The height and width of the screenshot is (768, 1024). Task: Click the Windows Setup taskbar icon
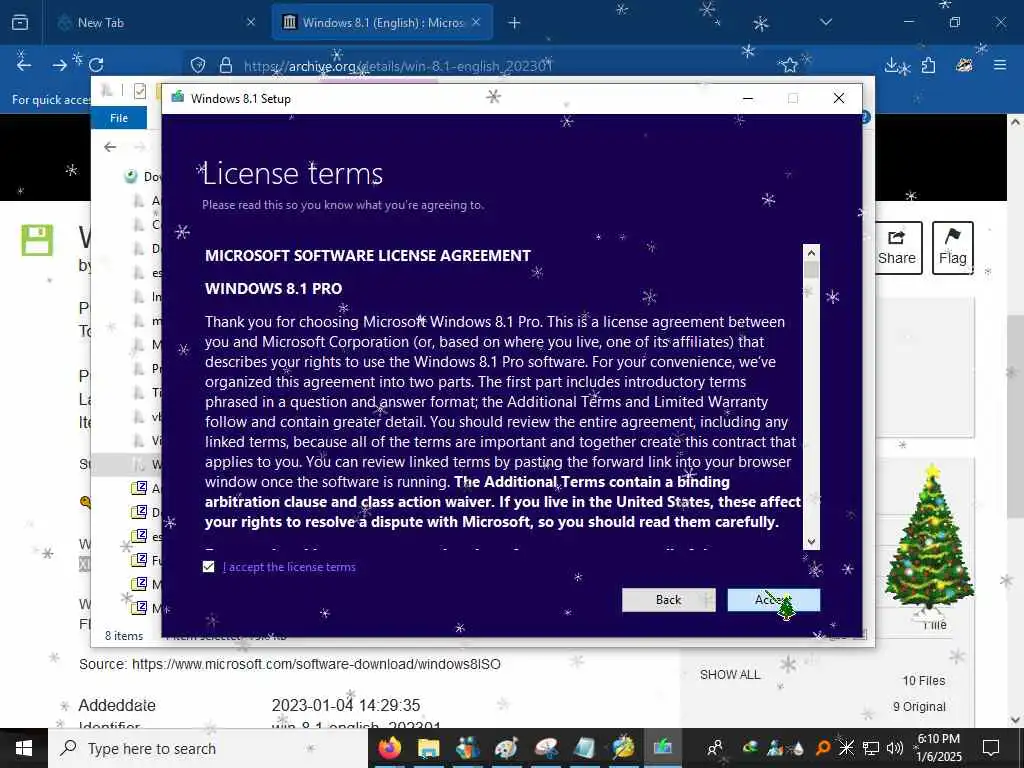(x=662, y=748)
